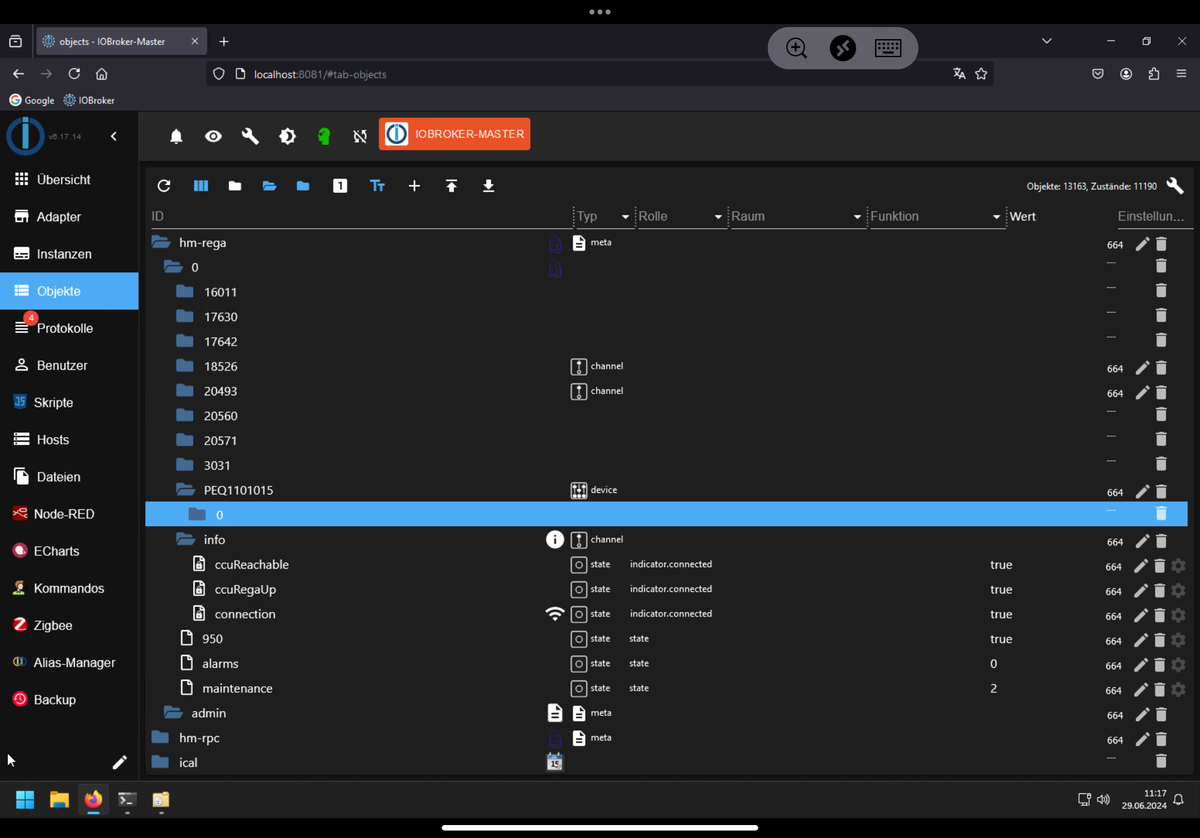
Task: Delete the 16011 folder with trash icon
Action: (1161, 291)
